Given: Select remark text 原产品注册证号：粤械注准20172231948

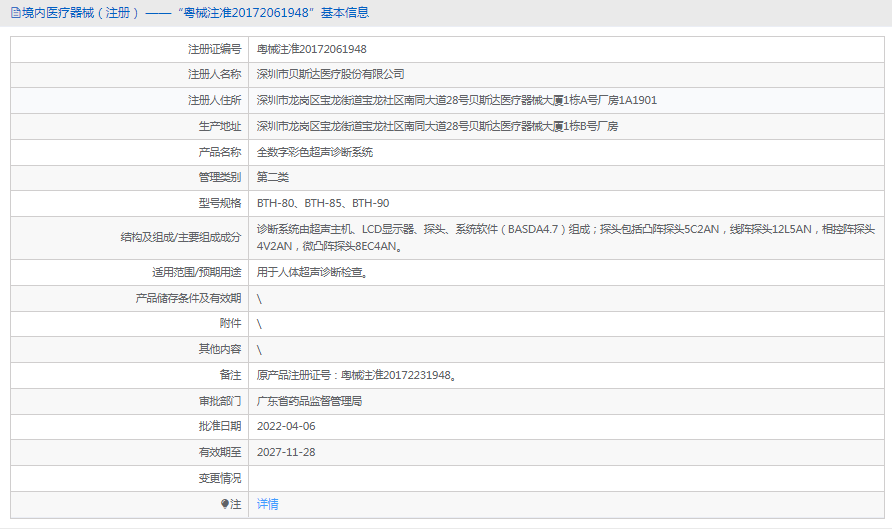Looking at the screenshot, I should [356, 375].
